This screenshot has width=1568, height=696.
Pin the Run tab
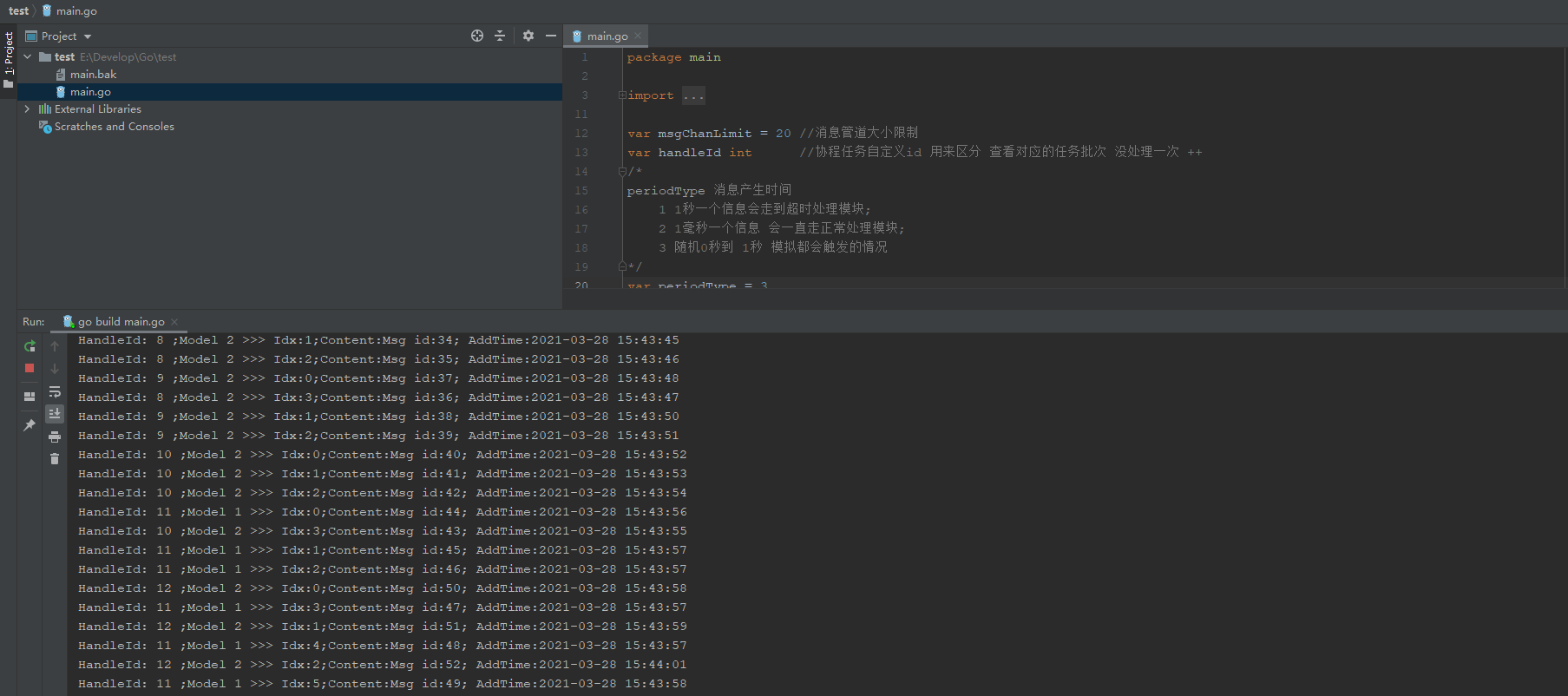pyautogui.click(x=30, y=425)
